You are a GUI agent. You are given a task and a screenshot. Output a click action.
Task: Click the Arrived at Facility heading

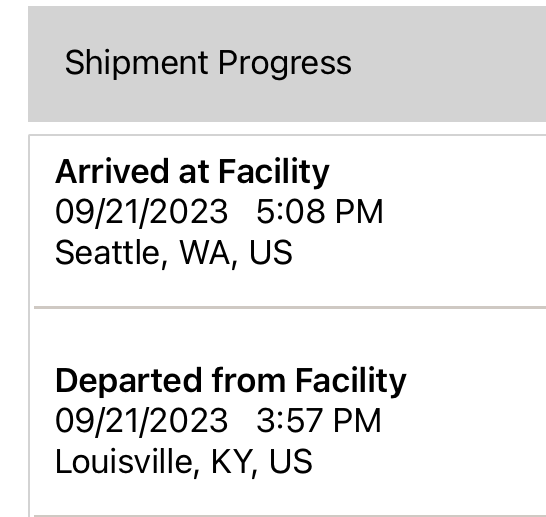(x=192, y=172)
